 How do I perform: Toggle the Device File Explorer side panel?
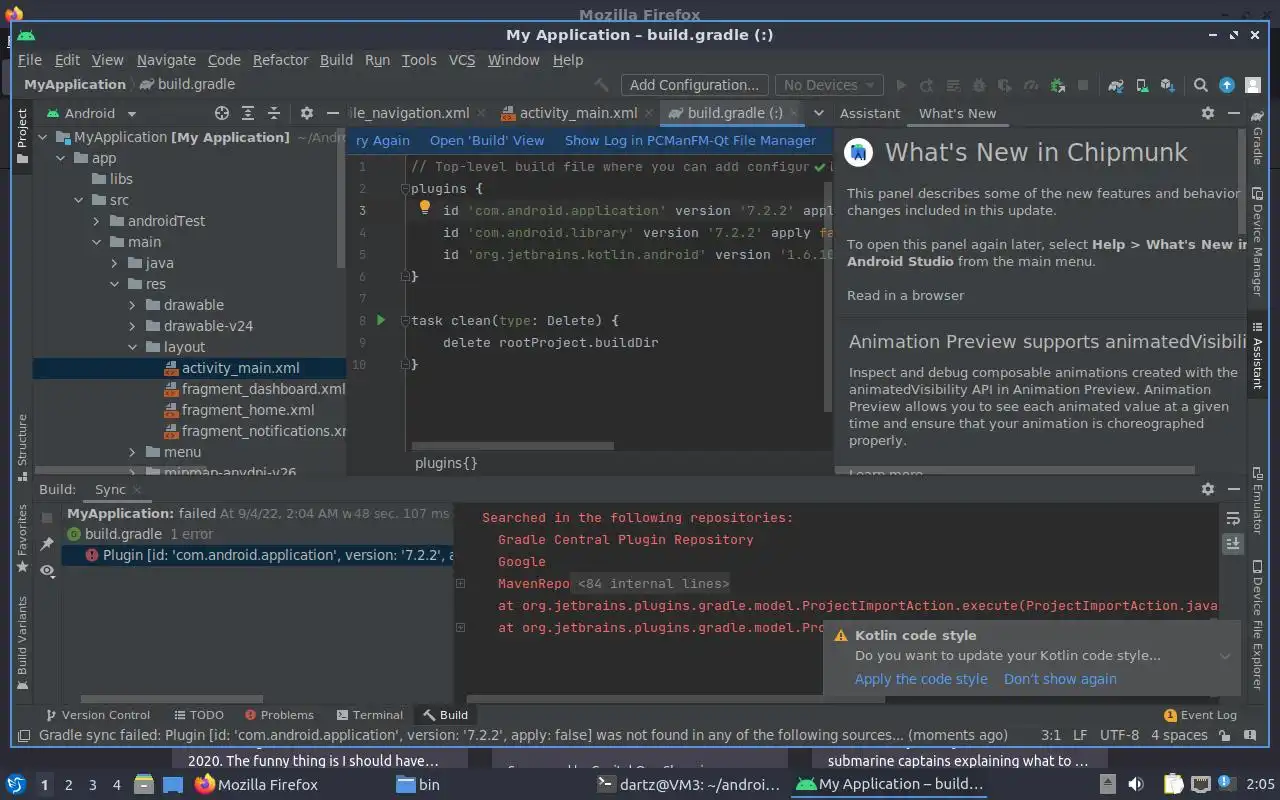coord(1258,627)
